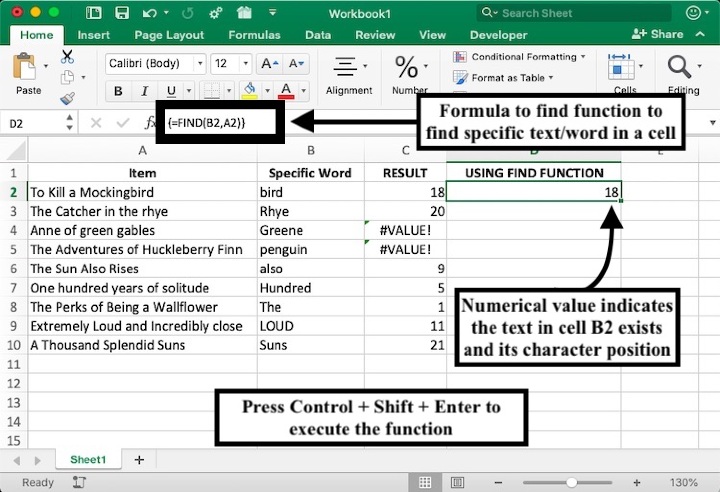Screen dimensions: 720x492
Task: Open underline style dropdown arrow
Action: coord(188,91)
